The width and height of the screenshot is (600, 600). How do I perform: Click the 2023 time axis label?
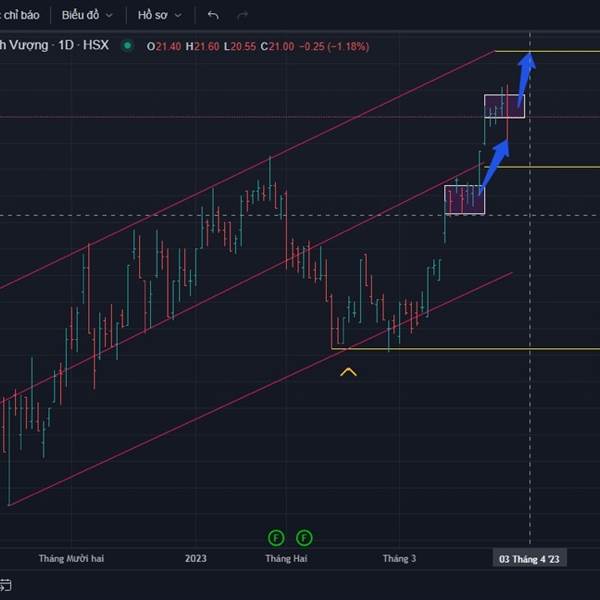[x=196, y=559]
